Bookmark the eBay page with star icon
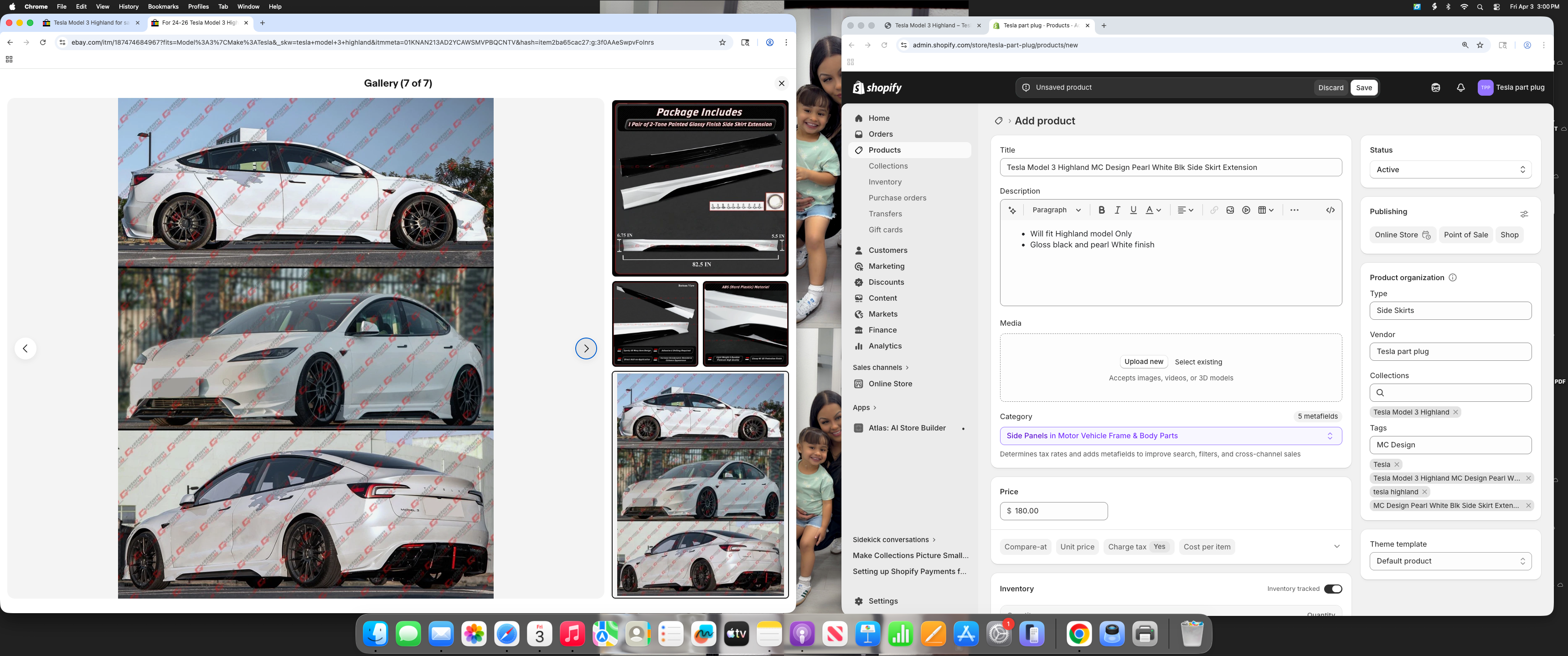Image resolution: width=1568 pixels, height=656 pixels. click(x=722, y=43)
